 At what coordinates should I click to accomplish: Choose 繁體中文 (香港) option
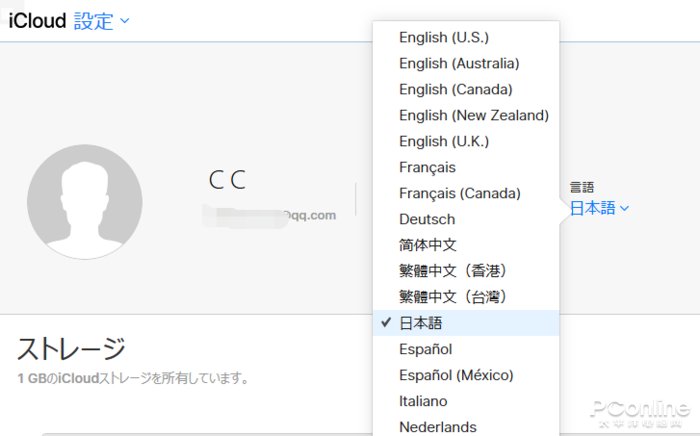tap(466, 271)
